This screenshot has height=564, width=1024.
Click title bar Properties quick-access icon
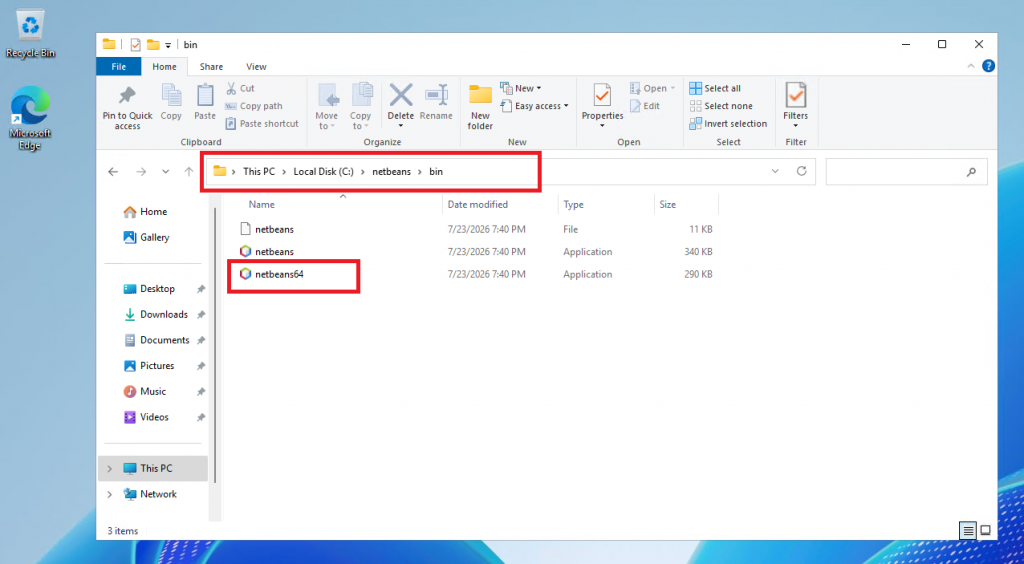(x=136, y=44)
